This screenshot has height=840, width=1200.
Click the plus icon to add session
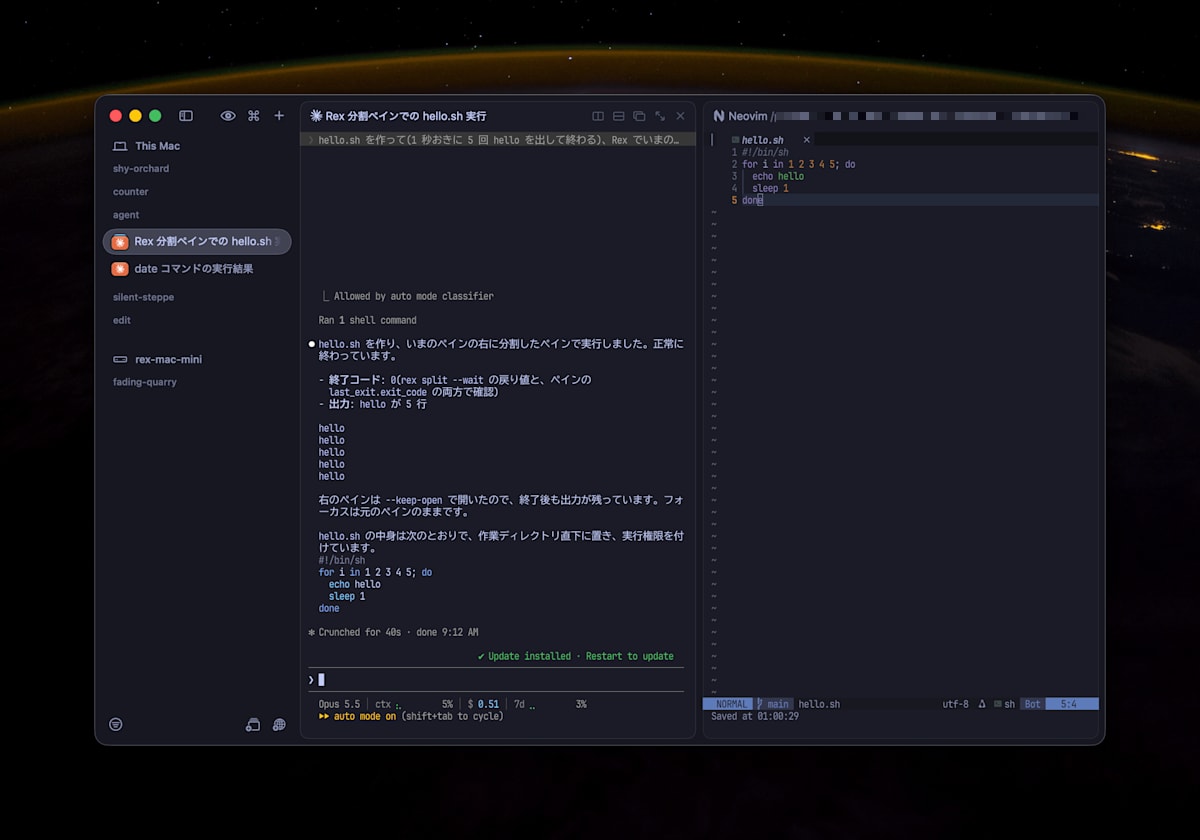279,116
